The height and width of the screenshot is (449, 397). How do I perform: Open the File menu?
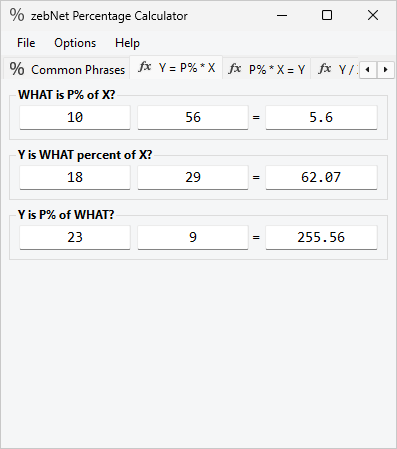click(x=26, y=43)
